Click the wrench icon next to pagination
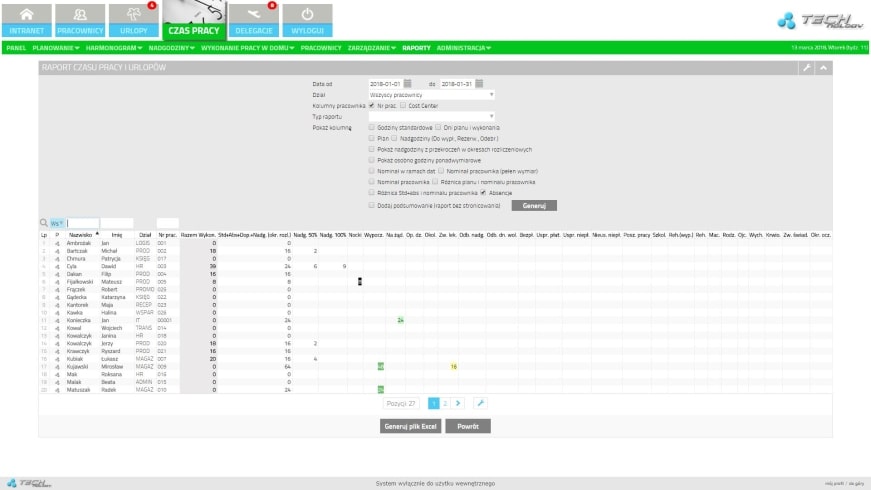This screenshot has width=871, height=490. point(480,403)
